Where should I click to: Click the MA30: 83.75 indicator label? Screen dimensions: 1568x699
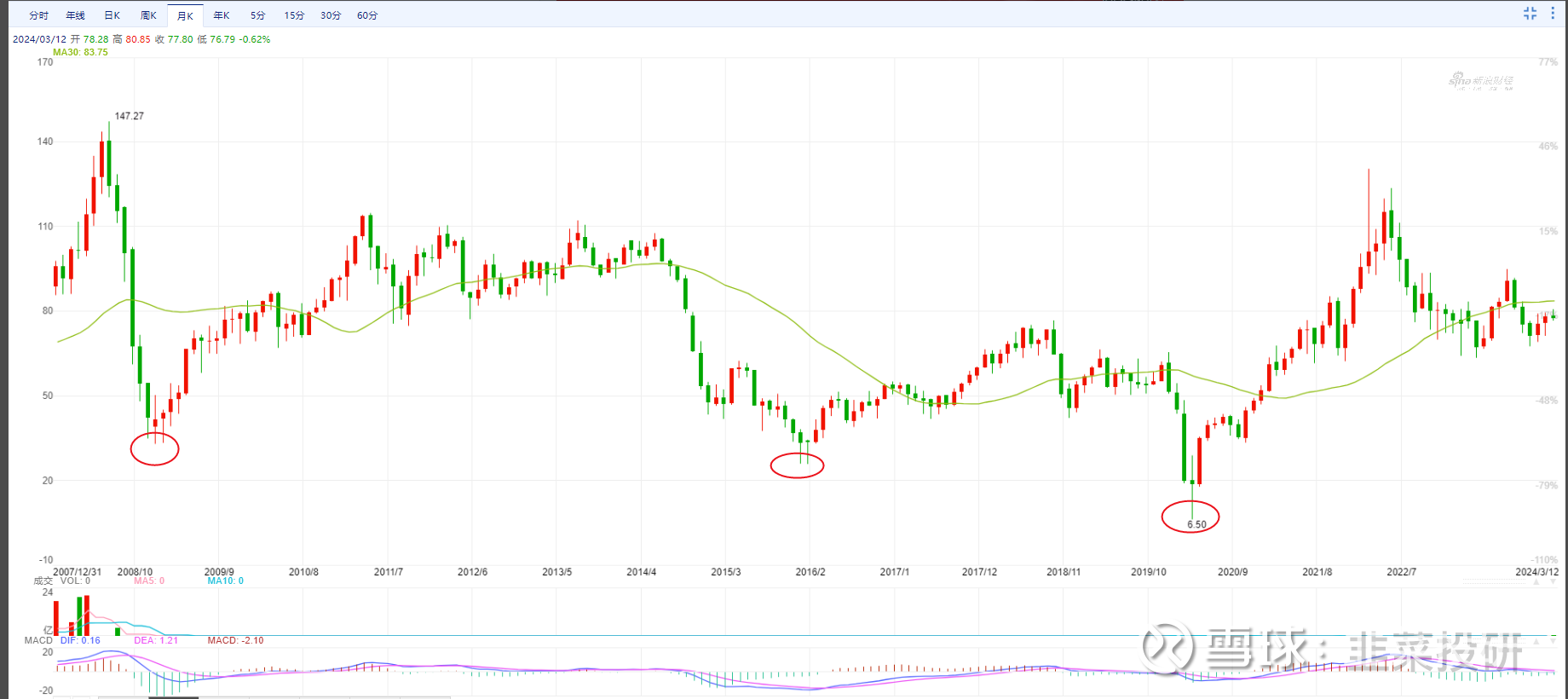(x=80, y=52)
